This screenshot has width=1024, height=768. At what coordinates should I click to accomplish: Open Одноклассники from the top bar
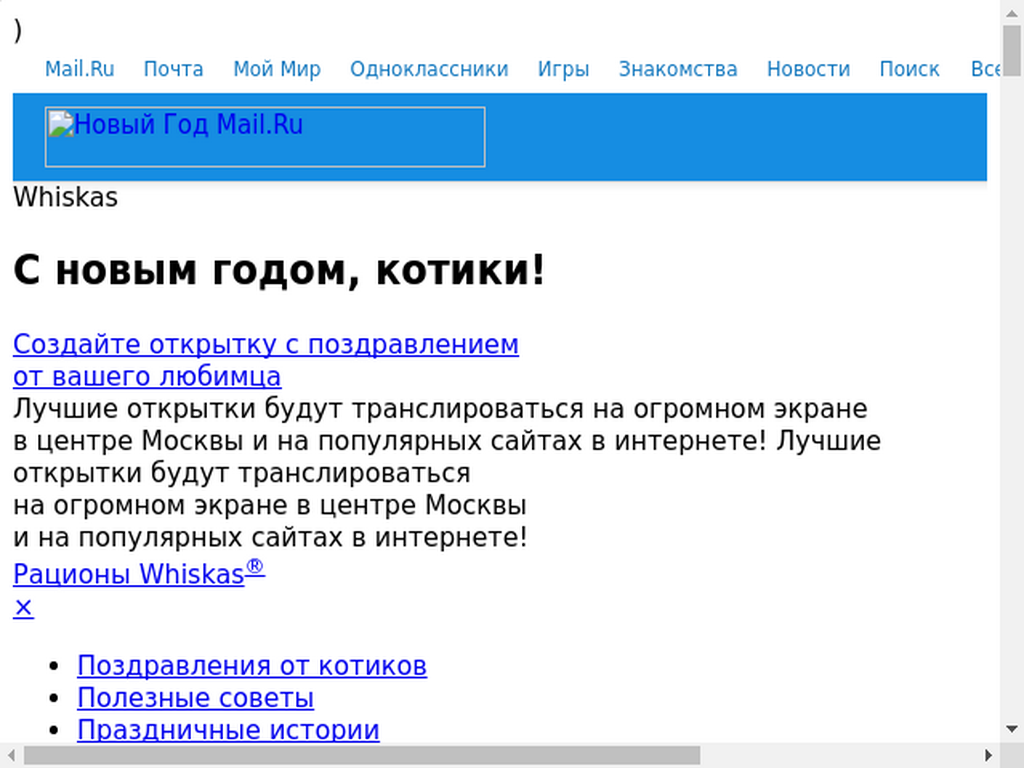429,69
